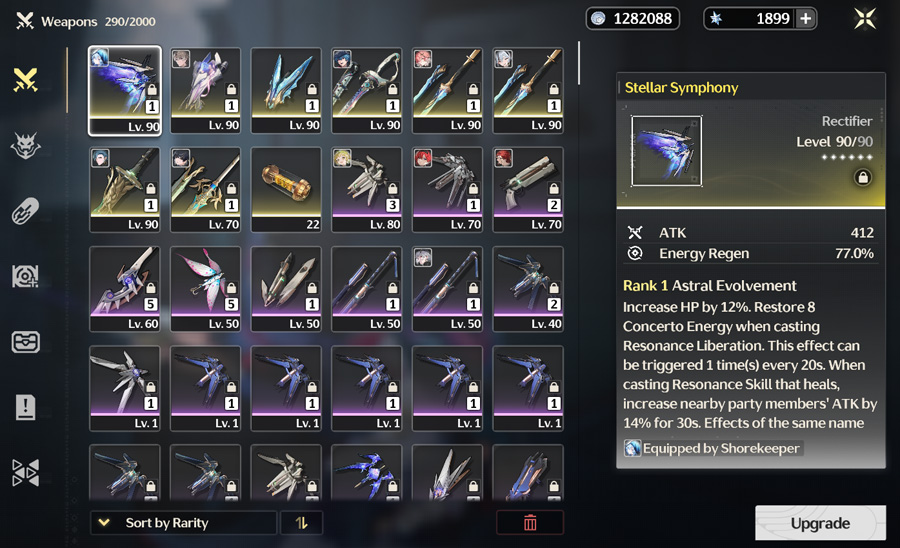900x548 pixels.
Task: Switch to the Echoes demon-mask tab
Action: click(25, 146)
